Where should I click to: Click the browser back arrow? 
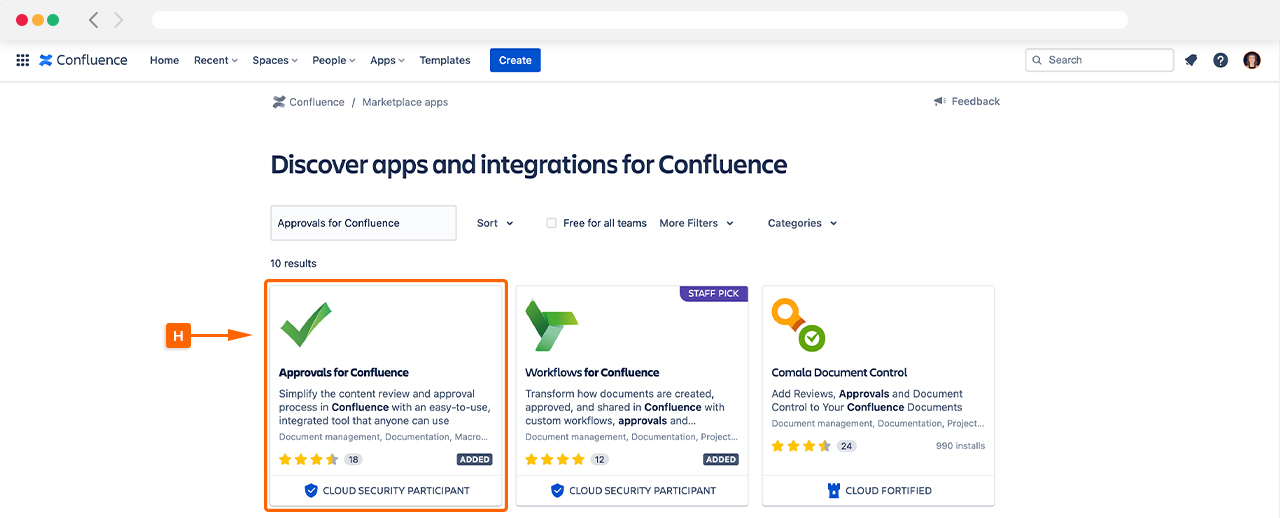point(93,20)
